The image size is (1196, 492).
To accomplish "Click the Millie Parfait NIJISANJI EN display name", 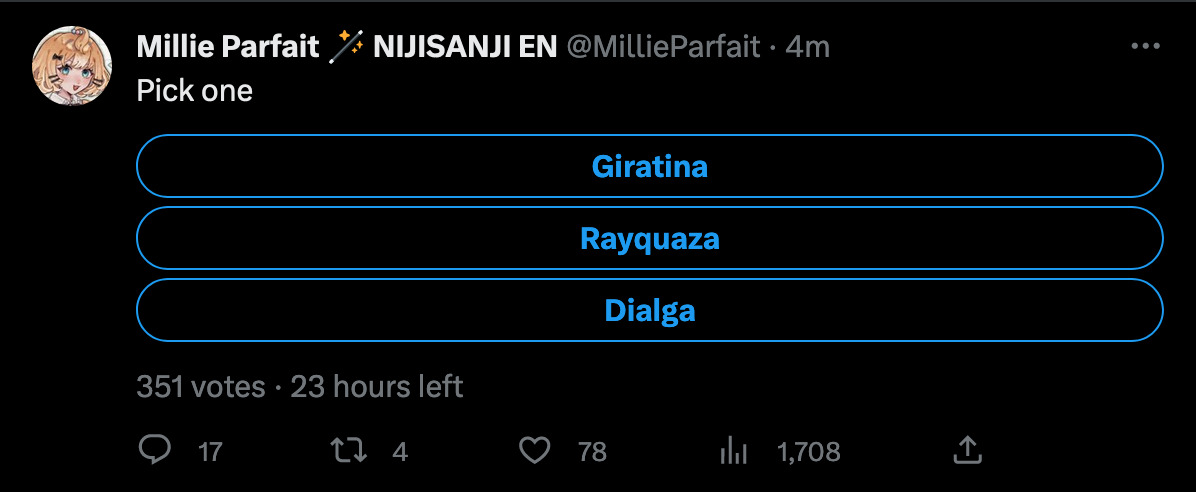I will (x=346, y=47).
